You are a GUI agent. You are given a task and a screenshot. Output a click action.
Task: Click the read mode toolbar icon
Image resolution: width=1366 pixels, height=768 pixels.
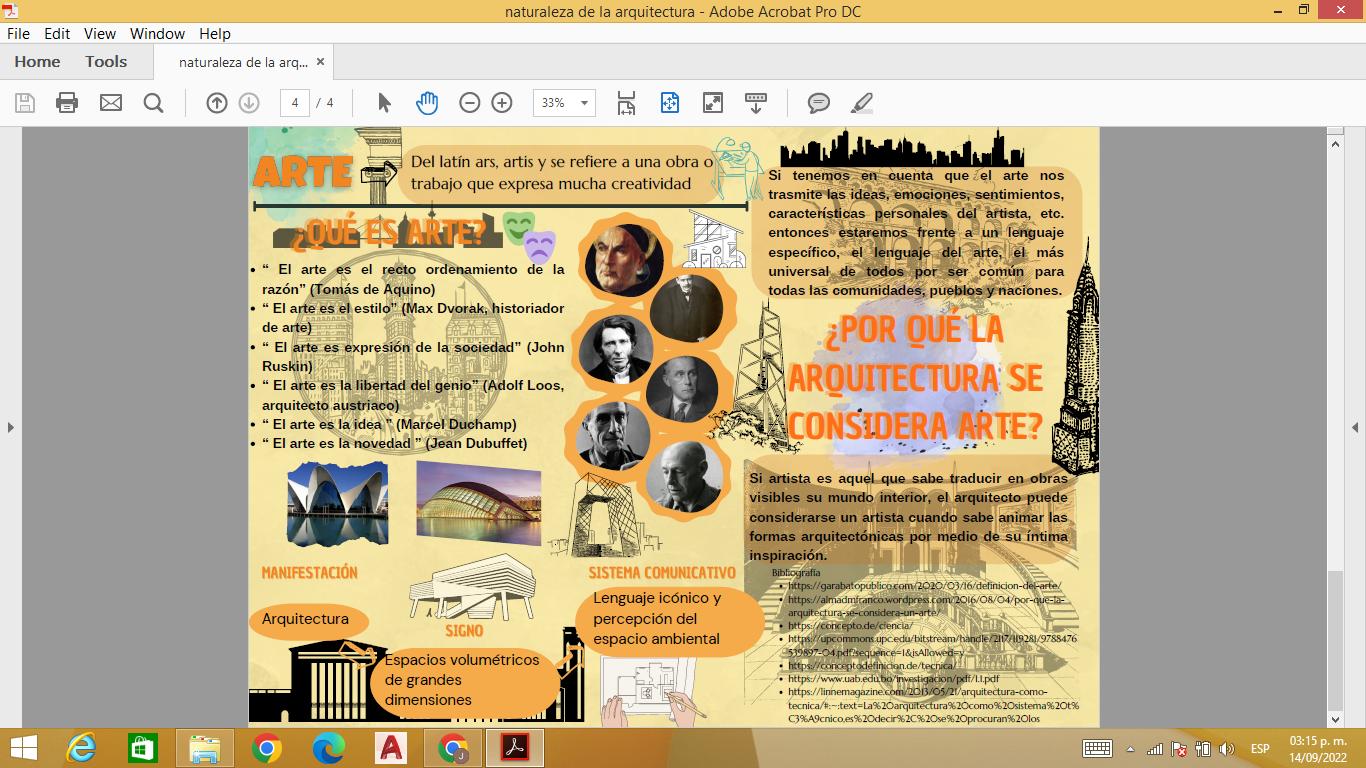tap(756, 102)
